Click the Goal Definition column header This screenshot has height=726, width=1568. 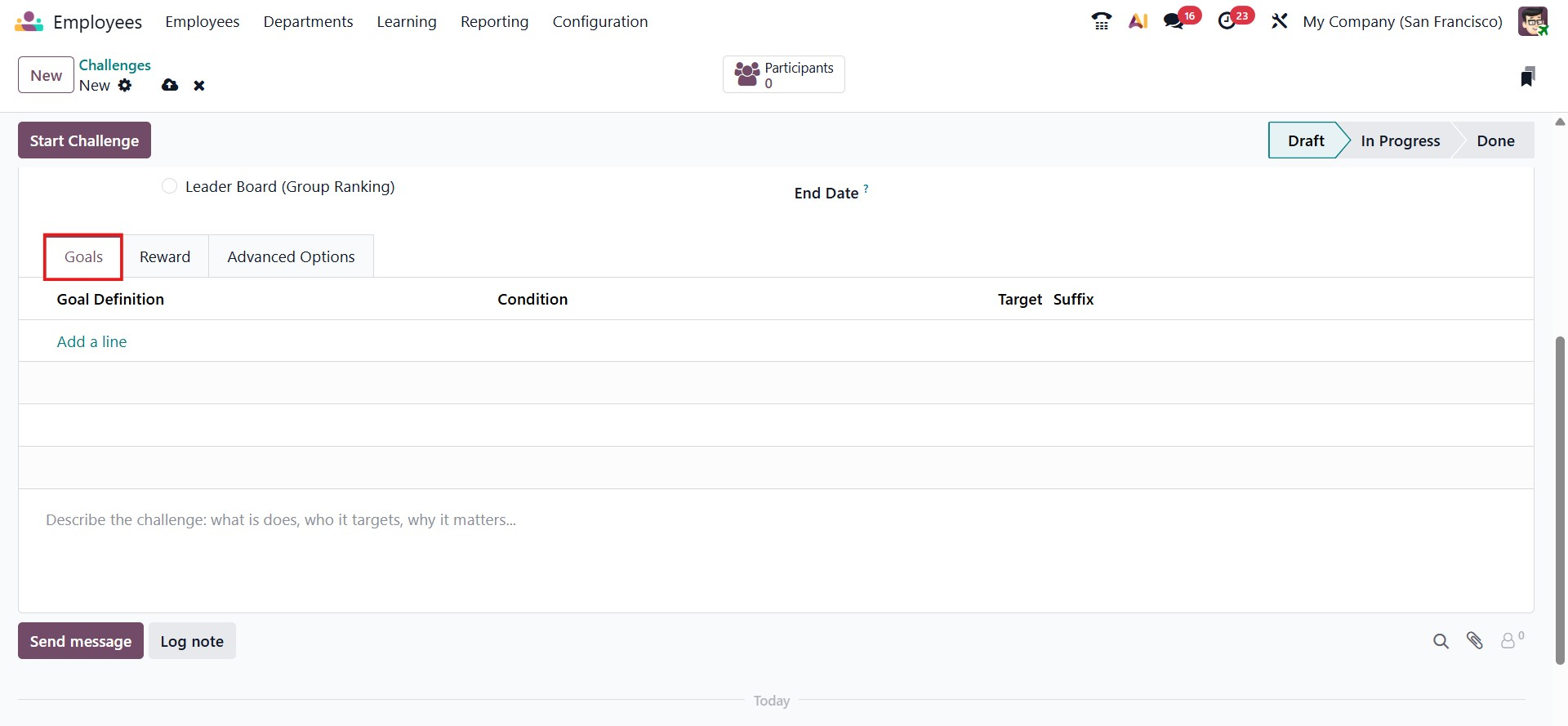pyautogui.click(x=110, y=299)
